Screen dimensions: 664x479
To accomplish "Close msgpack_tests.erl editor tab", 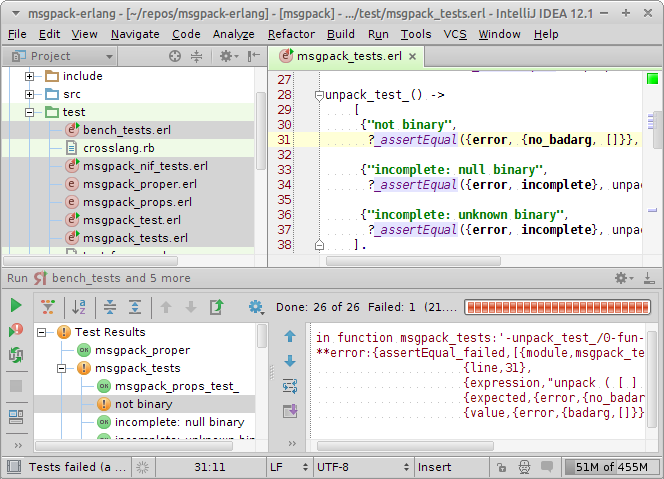I will (412, 56).
